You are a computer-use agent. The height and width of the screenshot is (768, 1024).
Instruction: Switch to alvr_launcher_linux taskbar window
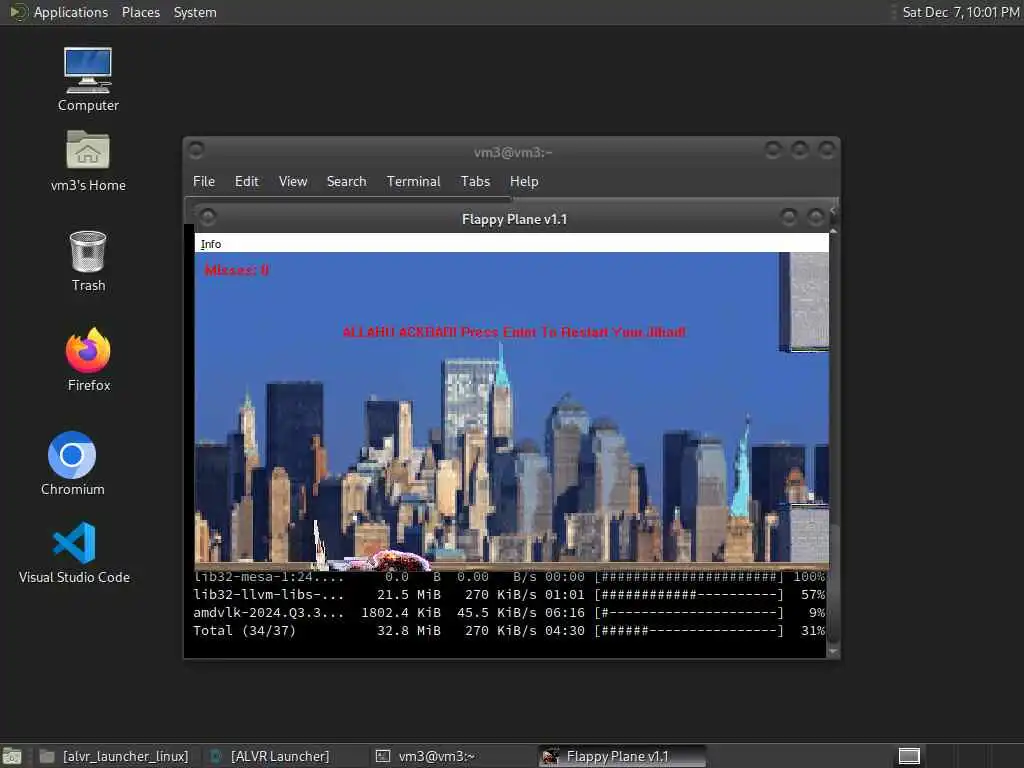pos(116,756)
